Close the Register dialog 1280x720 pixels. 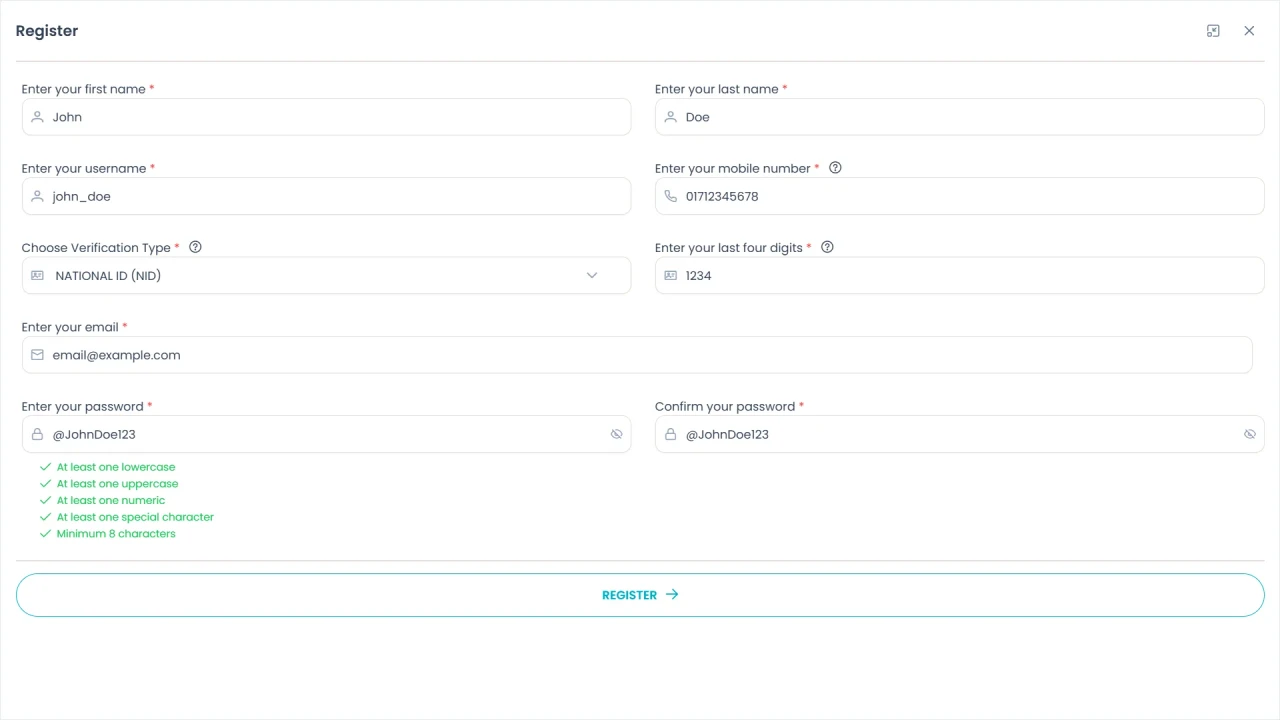1249,31
